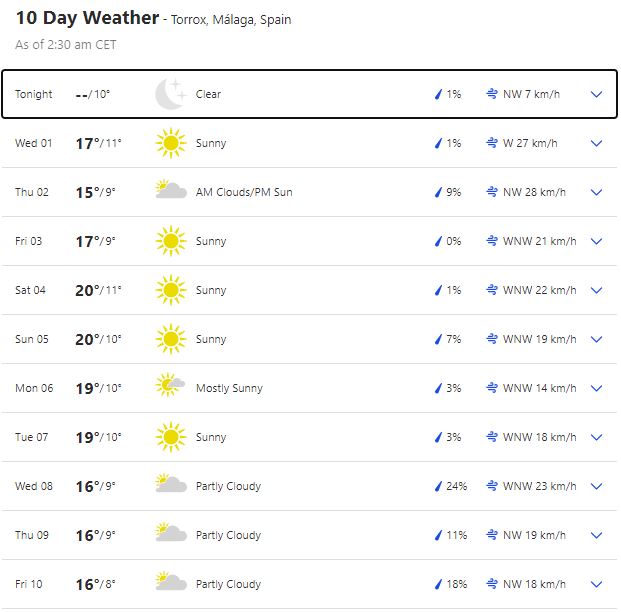621x612 pixels.
Task: Click the raindrop icon for Fri 10
Action: [437, 584]
